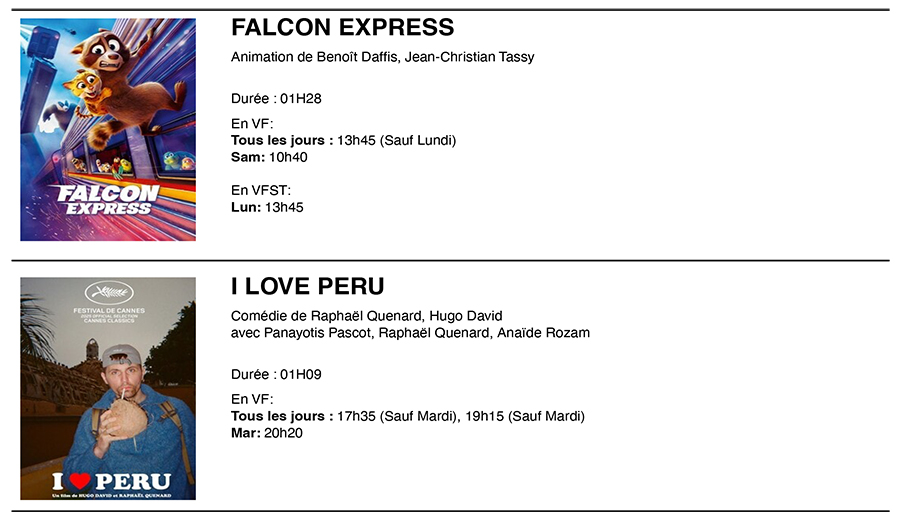Click the red heart on Peru poster
900x512 pixels.
[x=80, y=481]
